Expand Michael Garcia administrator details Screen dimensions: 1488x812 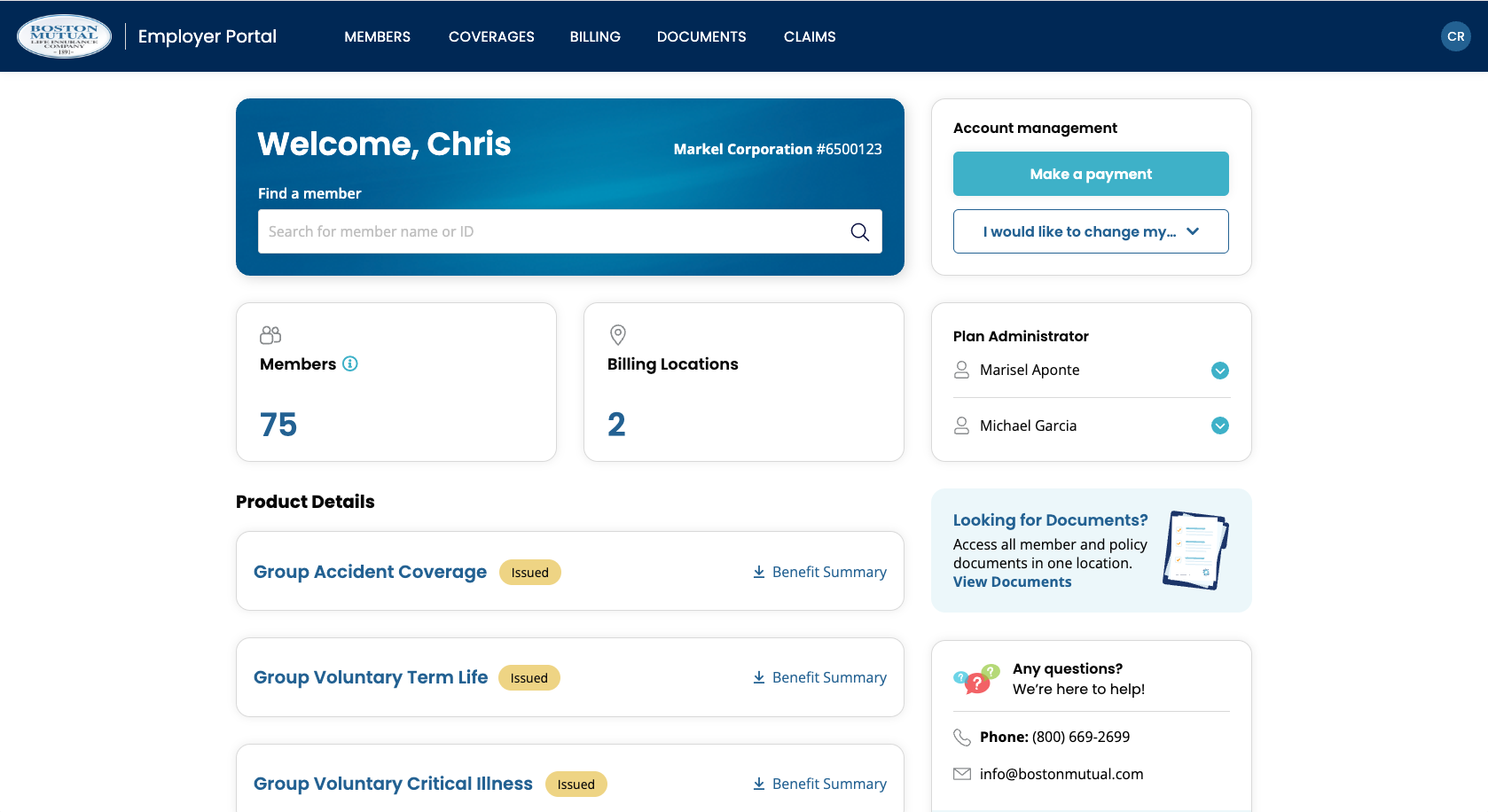tap(1220, 426)
